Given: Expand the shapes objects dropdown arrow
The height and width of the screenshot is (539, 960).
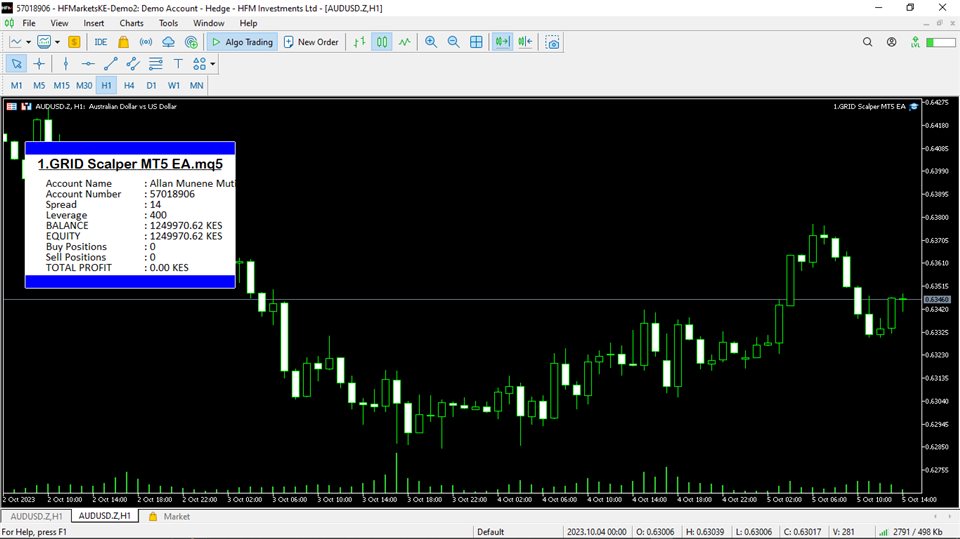Looking at the screenshot, I should pyautogui.click(x=212, y=64).
